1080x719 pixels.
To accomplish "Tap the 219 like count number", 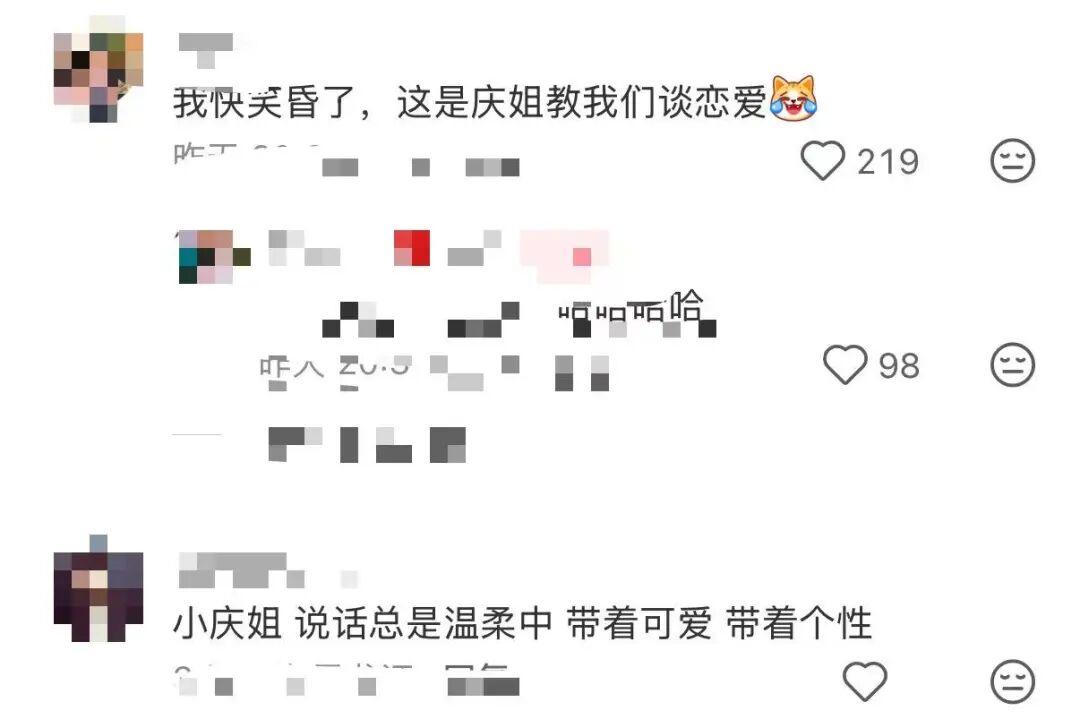I will pyautogui.click(x=888, y=162).
